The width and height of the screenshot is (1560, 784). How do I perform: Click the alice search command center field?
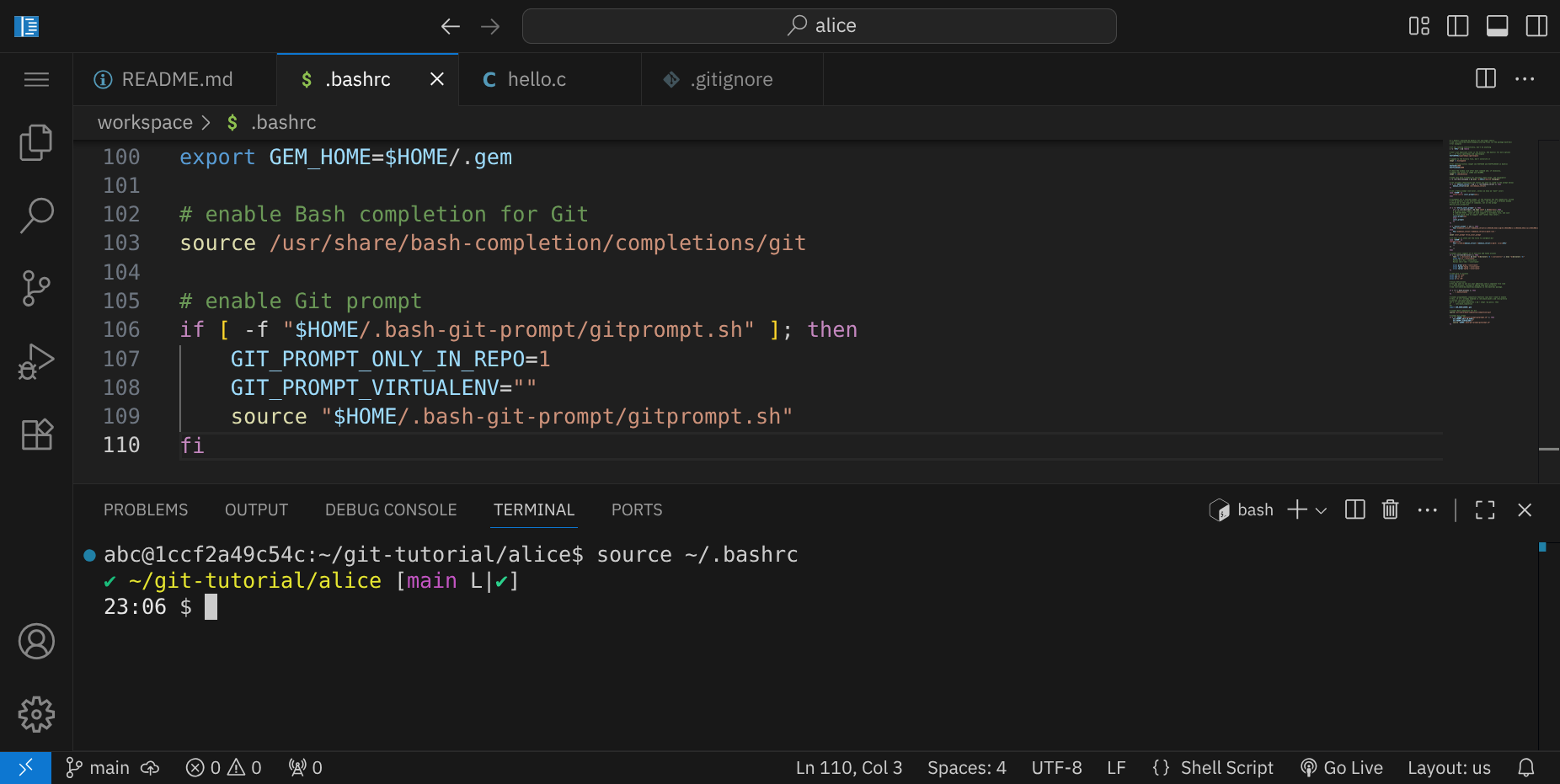[819, 26]
